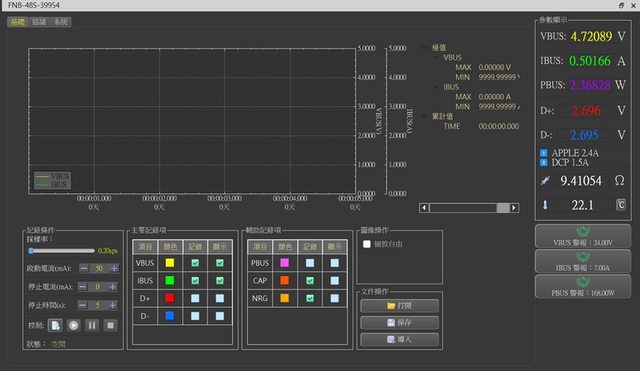The image size is (640, 371).
Task: Enable the D+ display checkbox
Action: pos(220,298)
